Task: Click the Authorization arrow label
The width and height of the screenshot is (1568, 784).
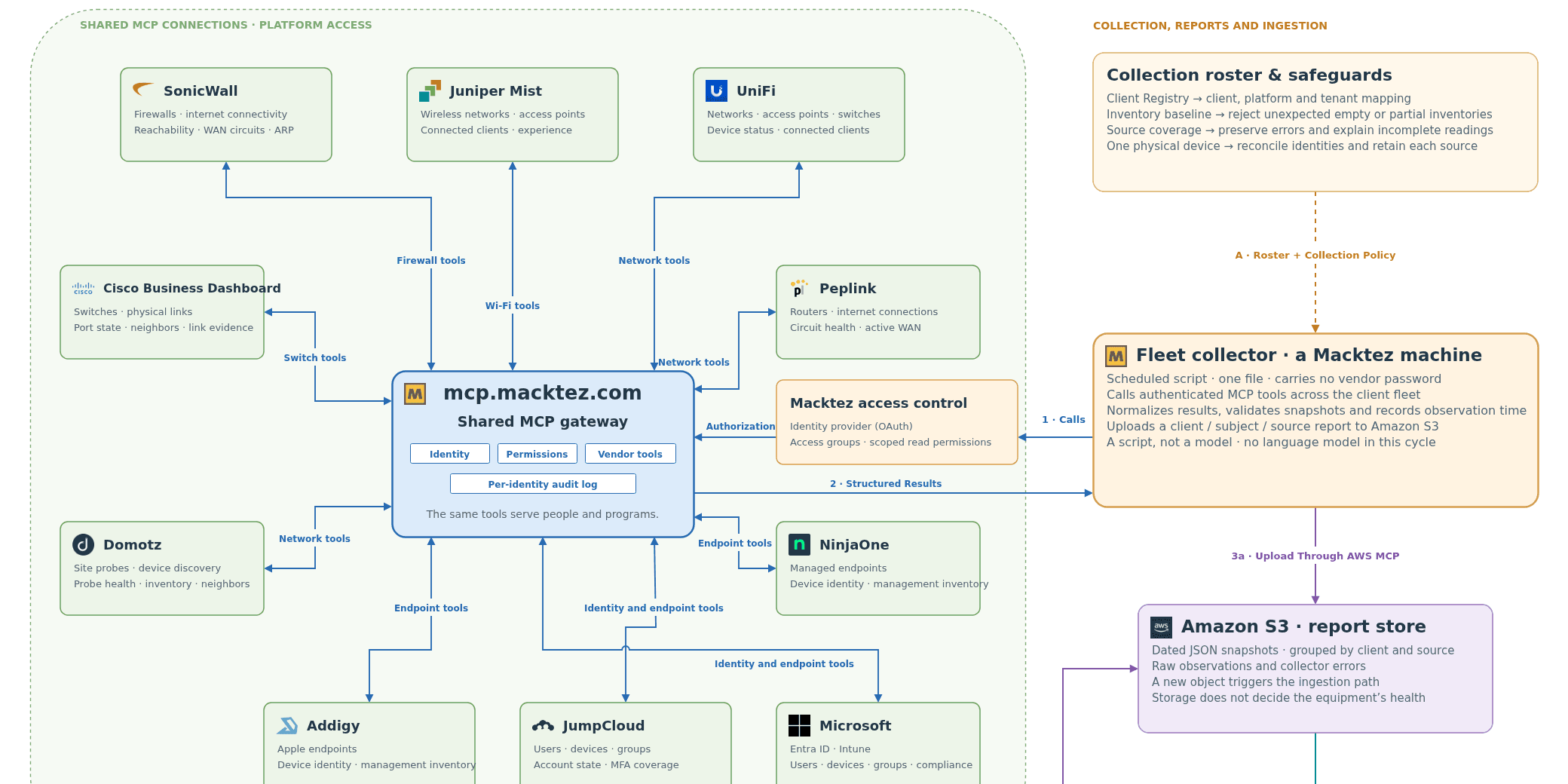Action: [x=740, y=427]
